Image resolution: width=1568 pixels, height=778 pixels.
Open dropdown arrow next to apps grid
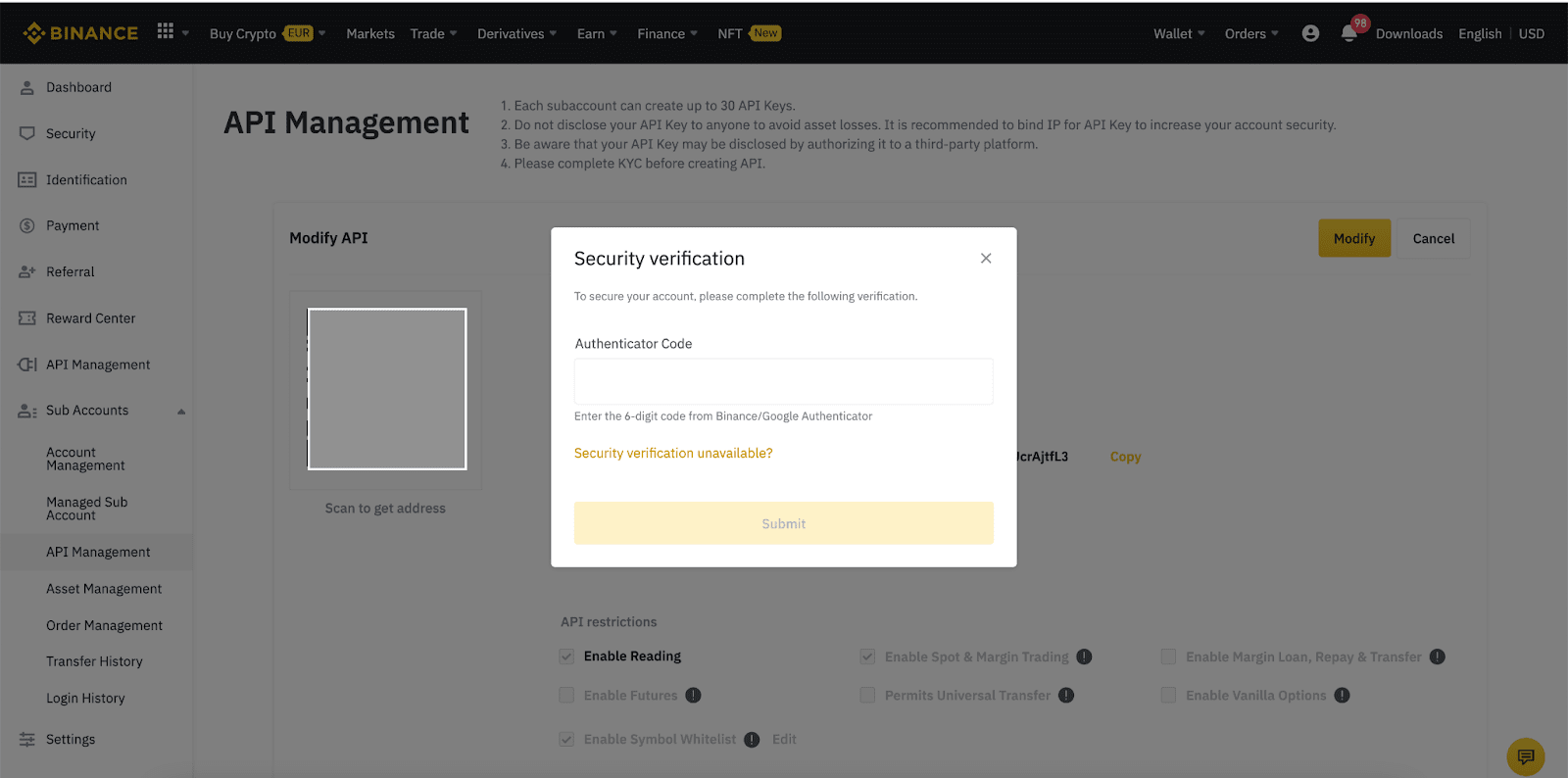coord(186,33)
